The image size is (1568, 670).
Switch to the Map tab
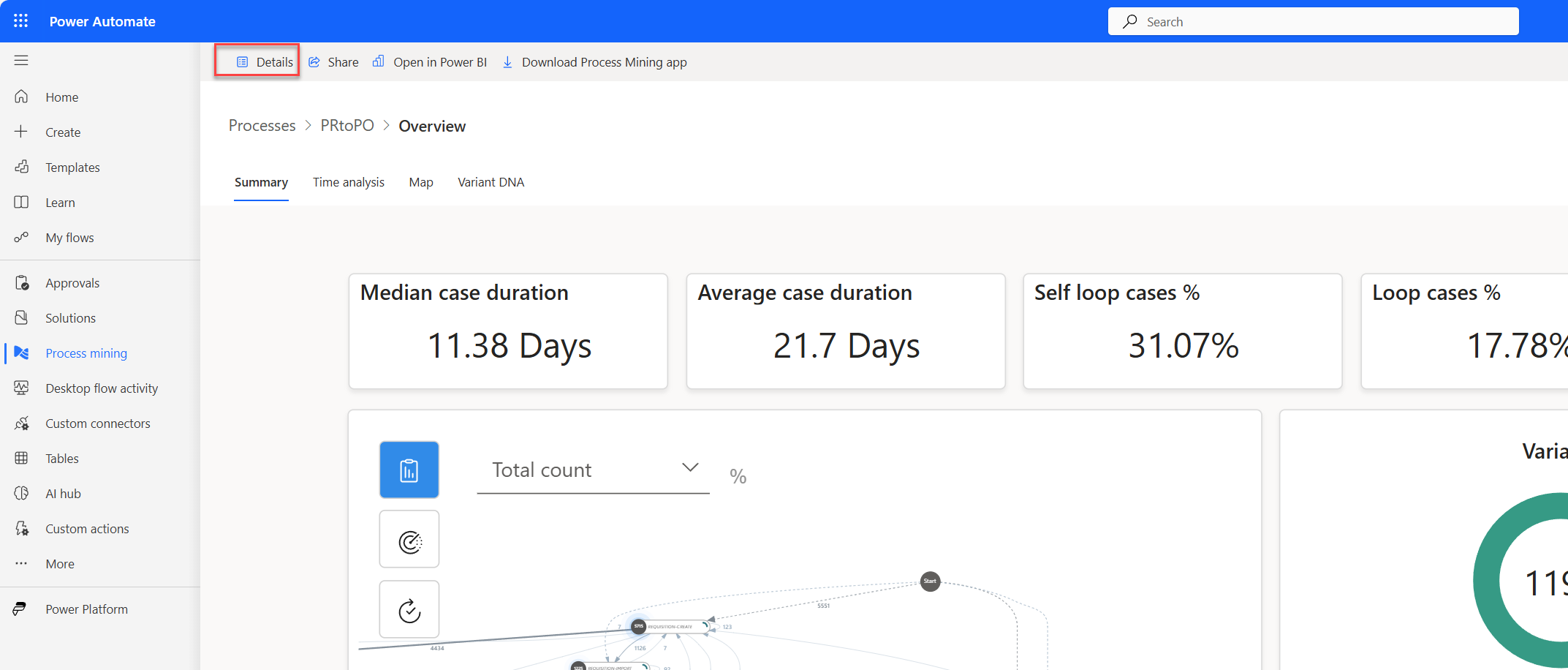[x=421, y=182]
